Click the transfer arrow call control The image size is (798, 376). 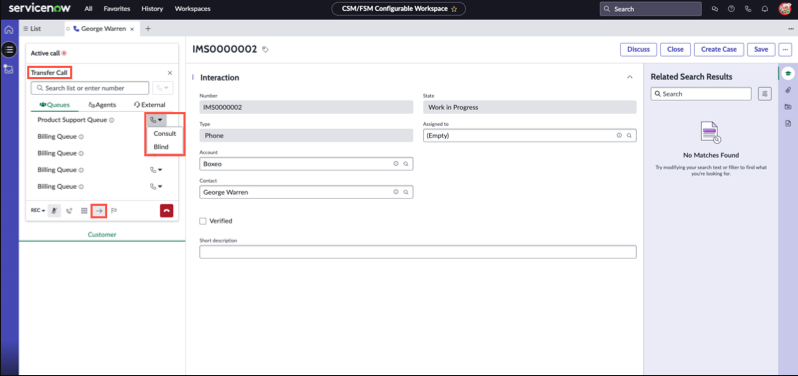[x=99, y=211]
